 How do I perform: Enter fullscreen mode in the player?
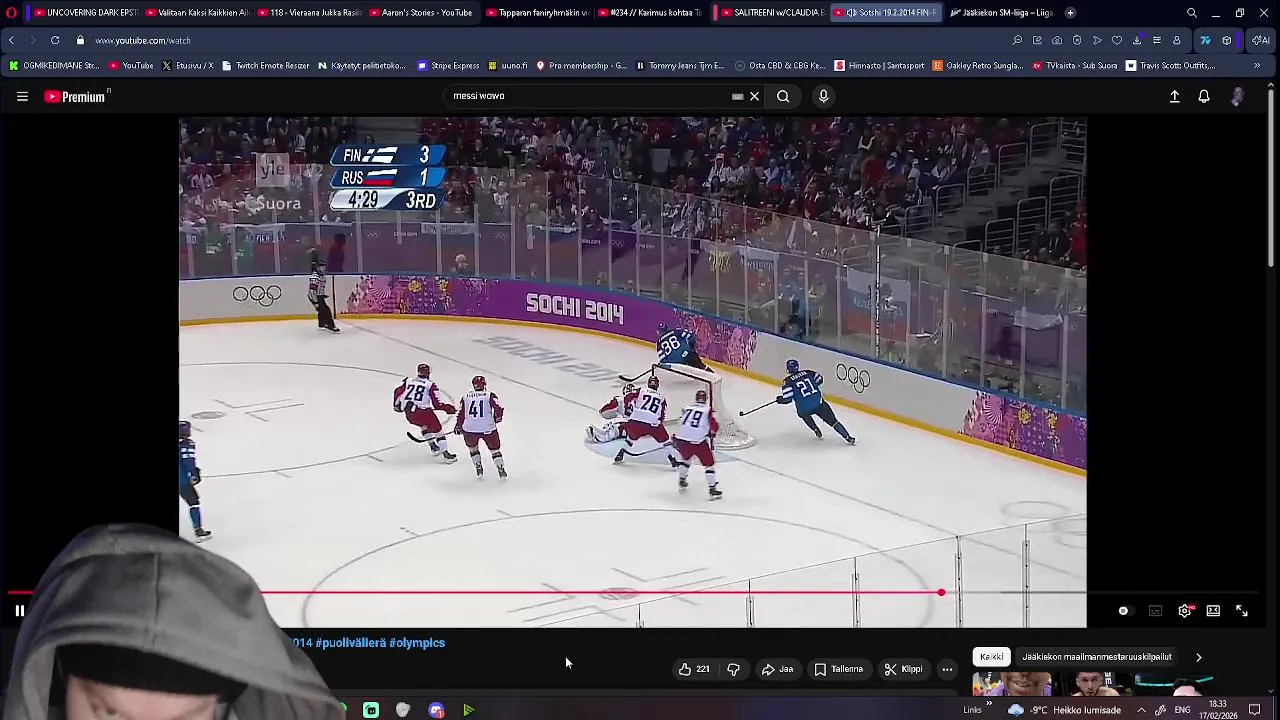[x=1242, y=611]
